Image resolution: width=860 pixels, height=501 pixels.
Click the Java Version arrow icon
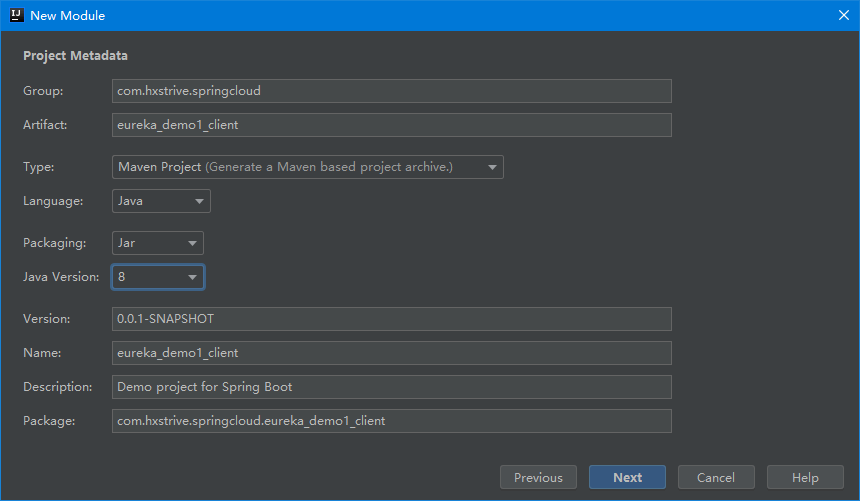click(192, 277)
